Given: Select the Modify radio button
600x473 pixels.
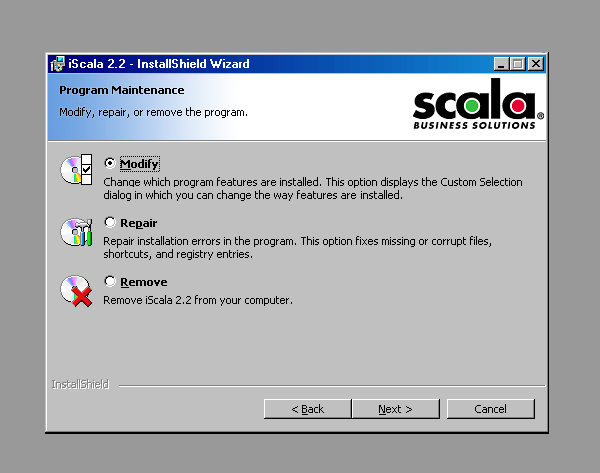Looking at the screenshot, I should (110, 163).
